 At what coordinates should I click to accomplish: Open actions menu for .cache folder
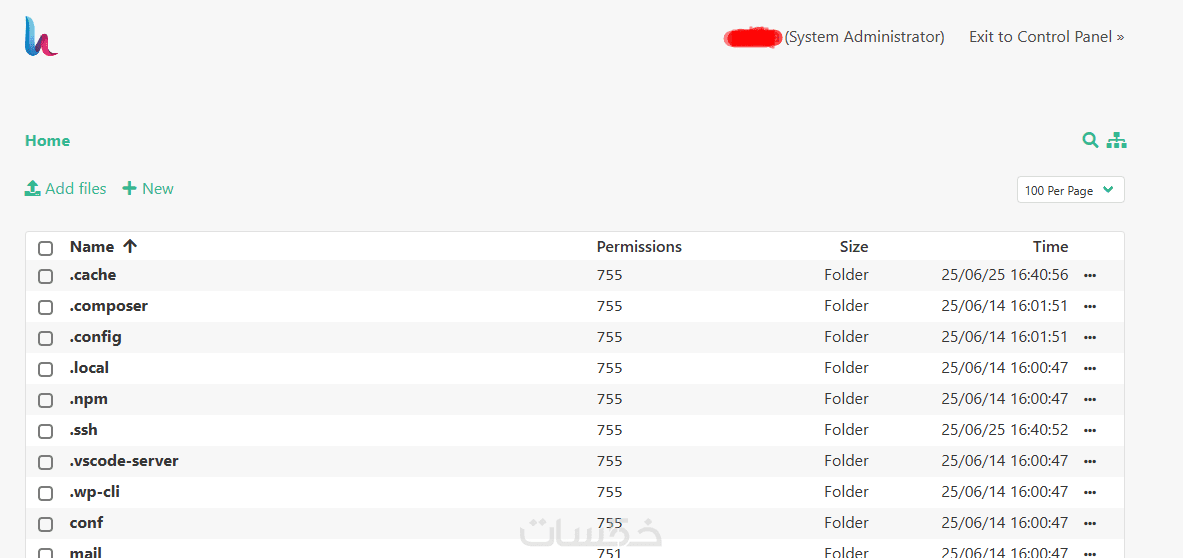pos(1090,275)
